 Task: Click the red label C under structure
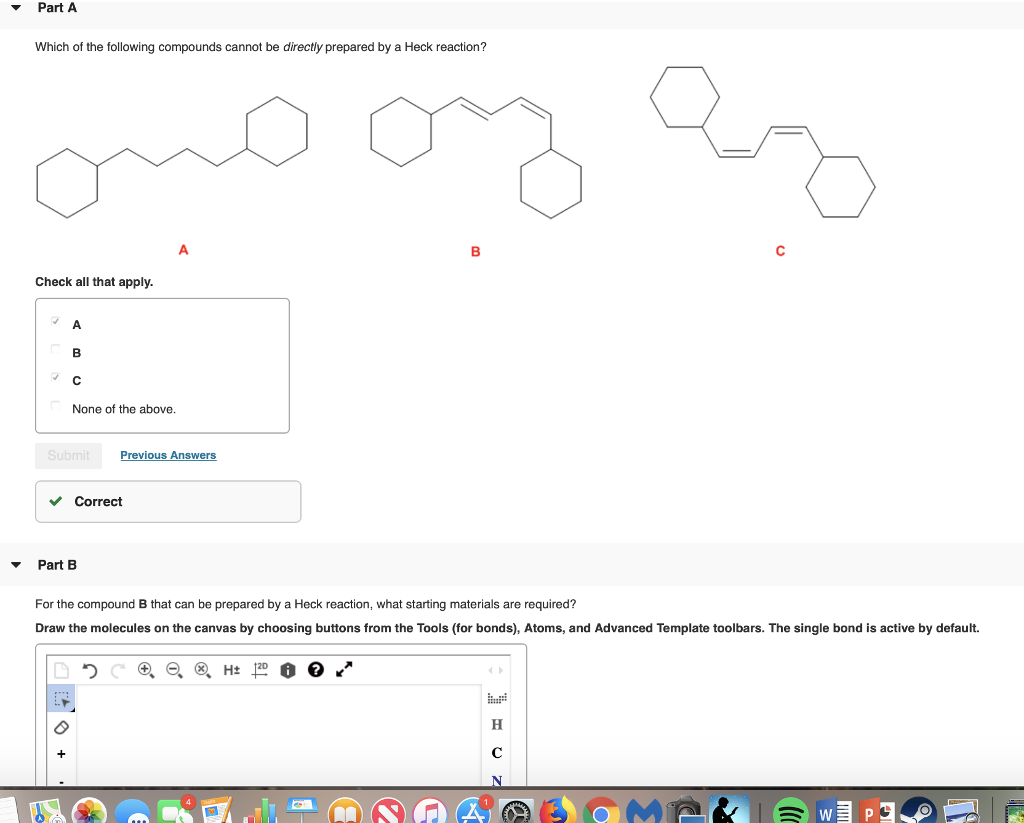780,251
